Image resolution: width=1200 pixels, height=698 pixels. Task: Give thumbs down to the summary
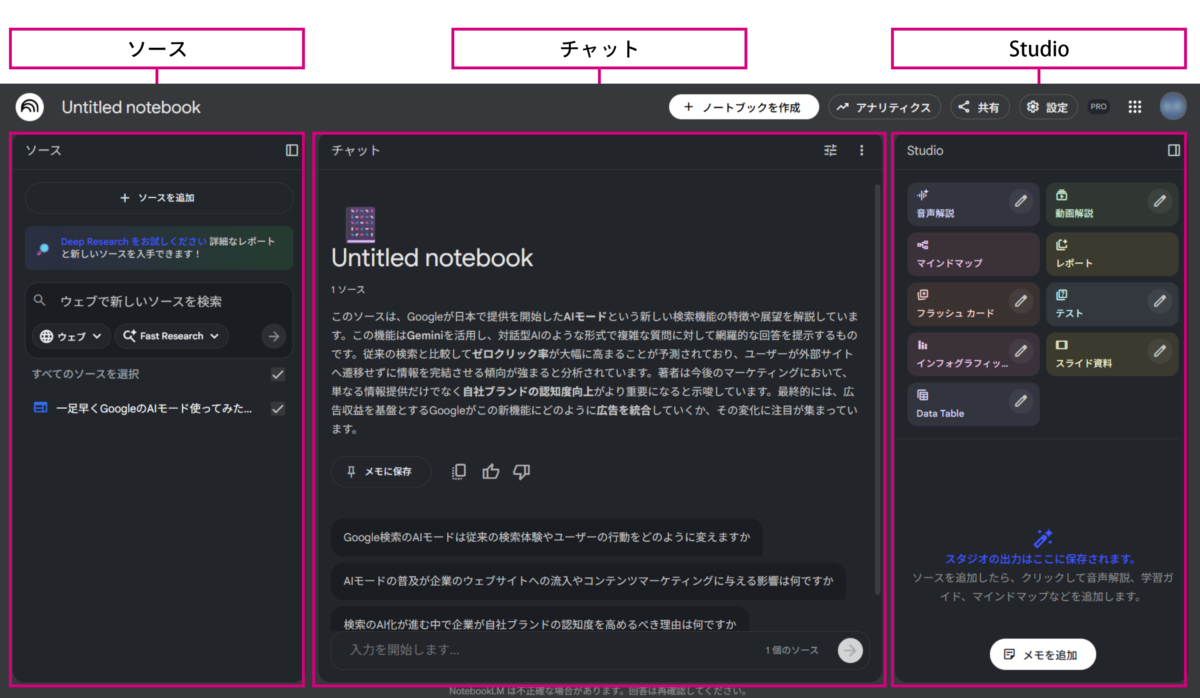click(x=521, y=471)
